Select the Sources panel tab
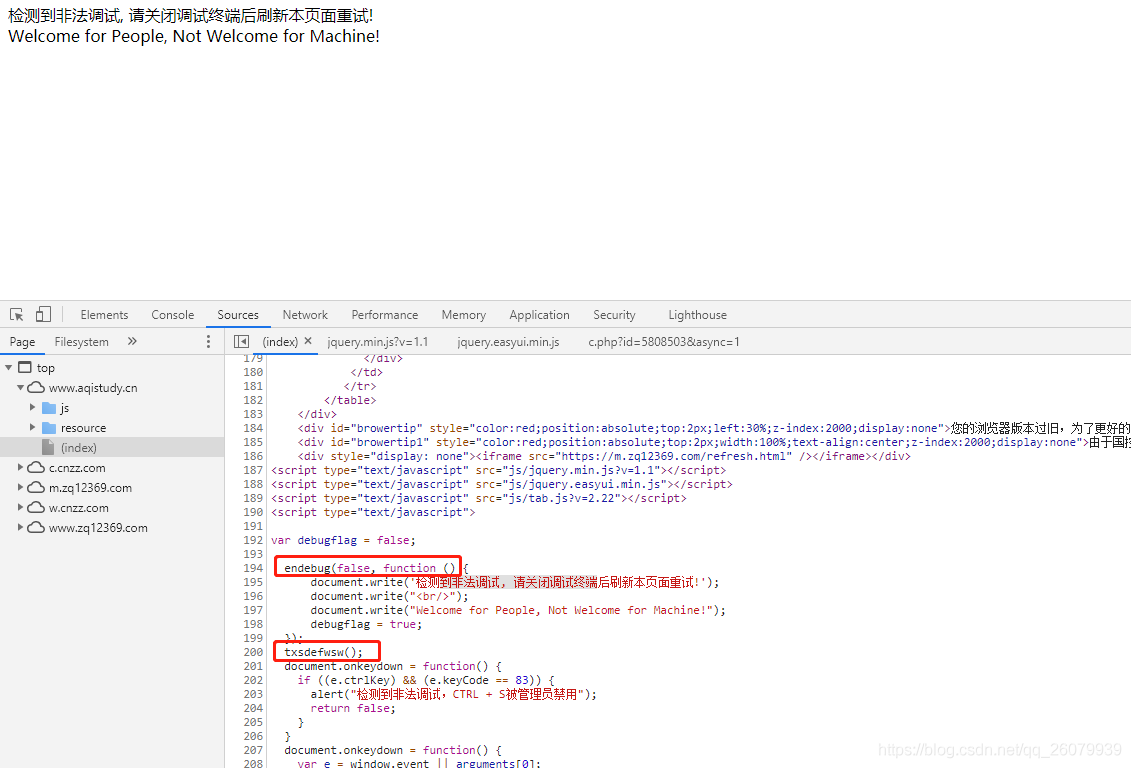This screenshot has width=1131, height=768. [x=237, y=315]
